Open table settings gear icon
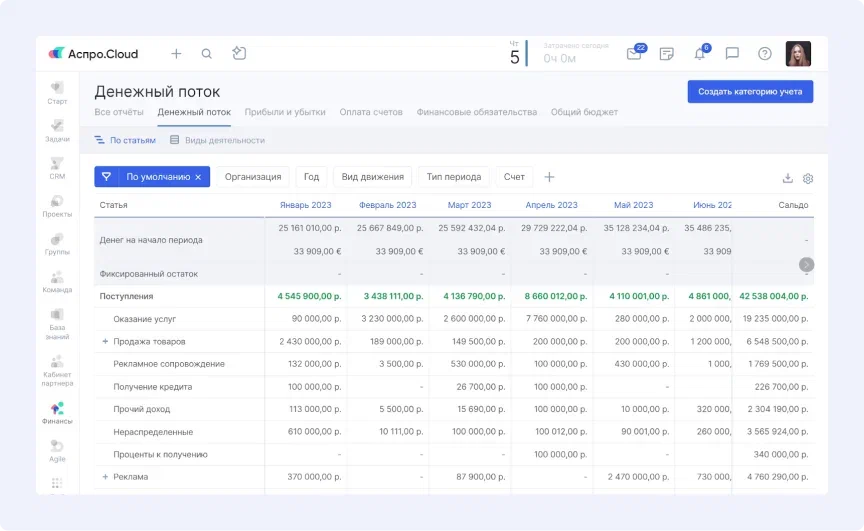This screenshot has height=531, width=864. click(808, 178)
